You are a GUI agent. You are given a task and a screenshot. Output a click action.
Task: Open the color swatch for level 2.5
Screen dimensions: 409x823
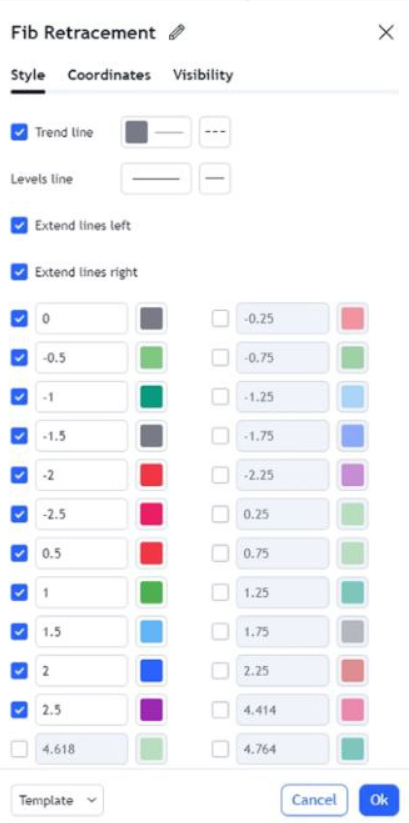click(x=152, y=710)
